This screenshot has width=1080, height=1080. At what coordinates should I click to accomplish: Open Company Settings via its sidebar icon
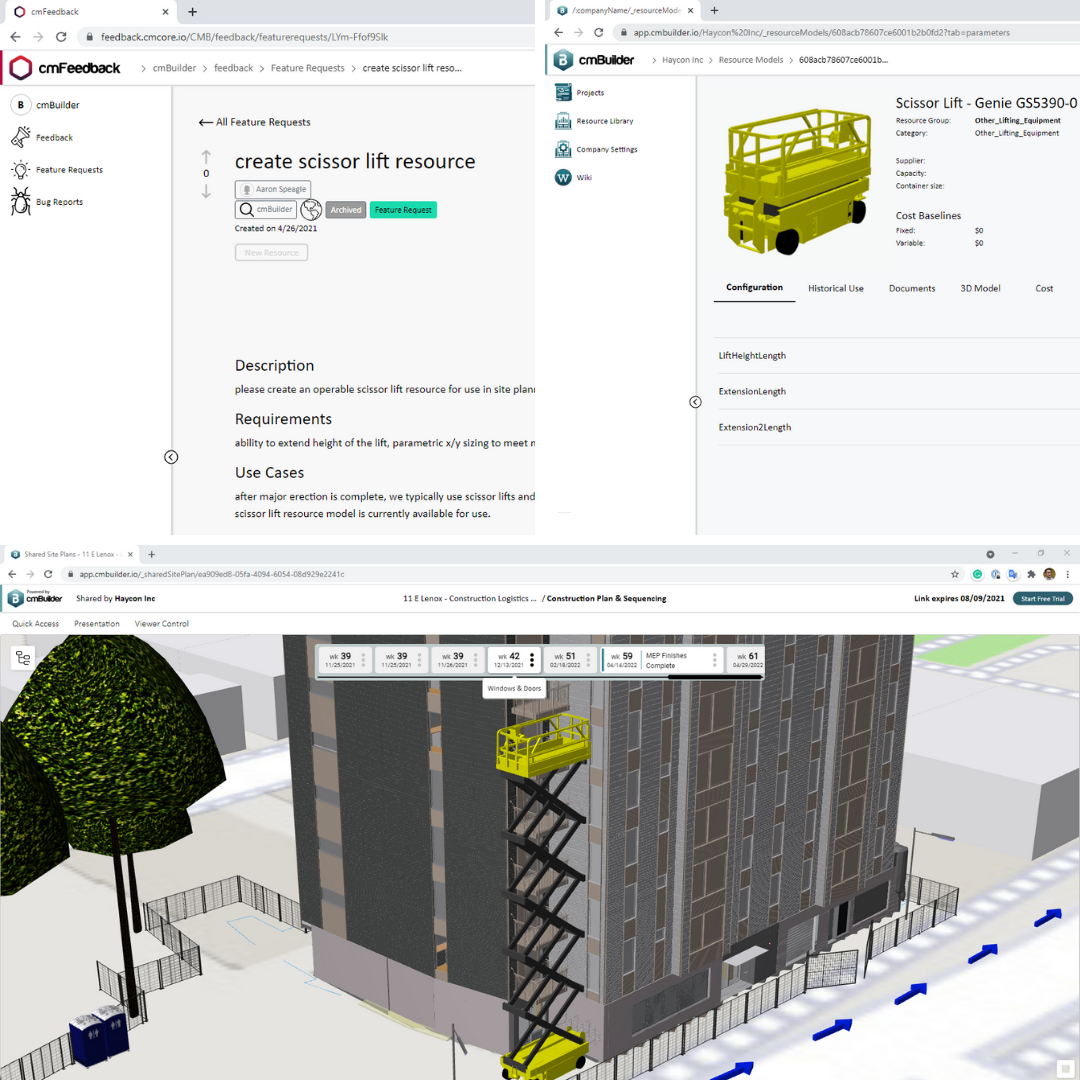(563, 149)
